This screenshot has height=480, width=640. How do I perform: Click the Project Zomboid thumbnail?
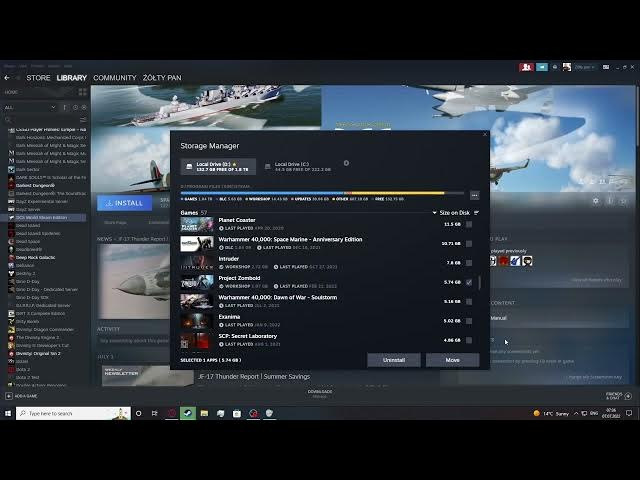197,282
